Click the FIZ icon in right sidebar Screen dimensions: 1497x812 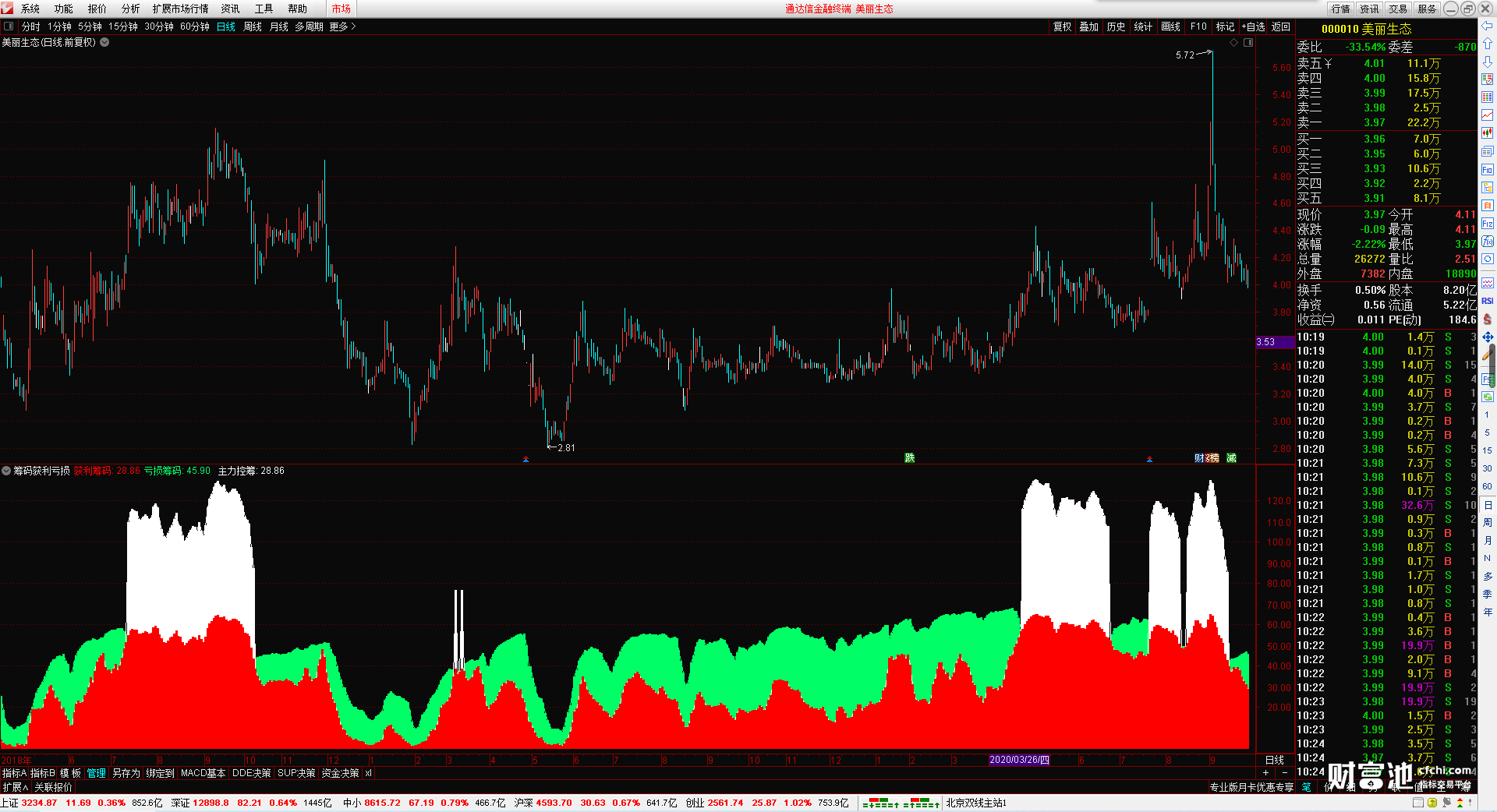(x=1487, y=224)
